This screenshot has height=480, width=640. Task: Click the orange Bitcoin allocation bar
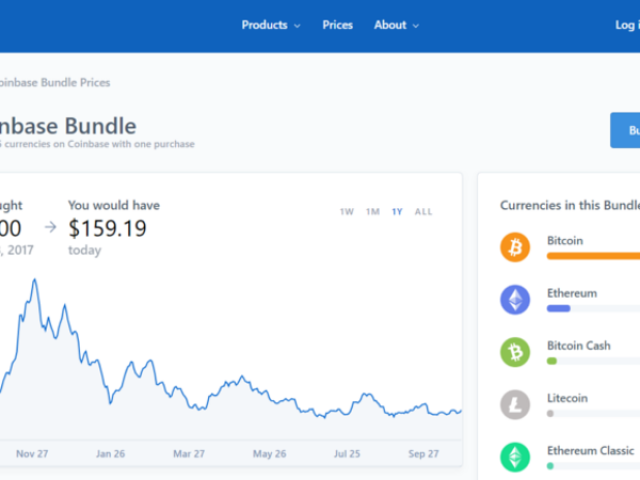(593, 256)
